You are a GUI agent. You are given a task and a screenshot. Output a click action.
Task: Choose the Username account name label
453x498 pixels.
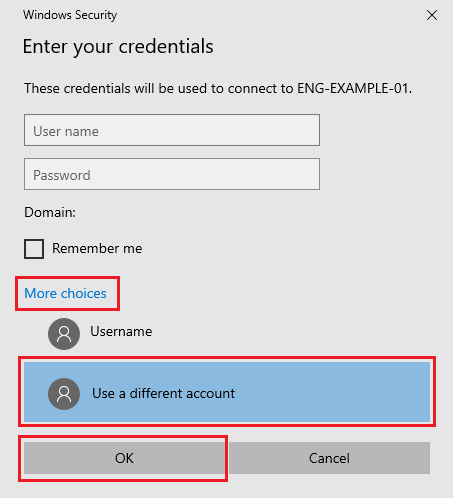point(121,331)
